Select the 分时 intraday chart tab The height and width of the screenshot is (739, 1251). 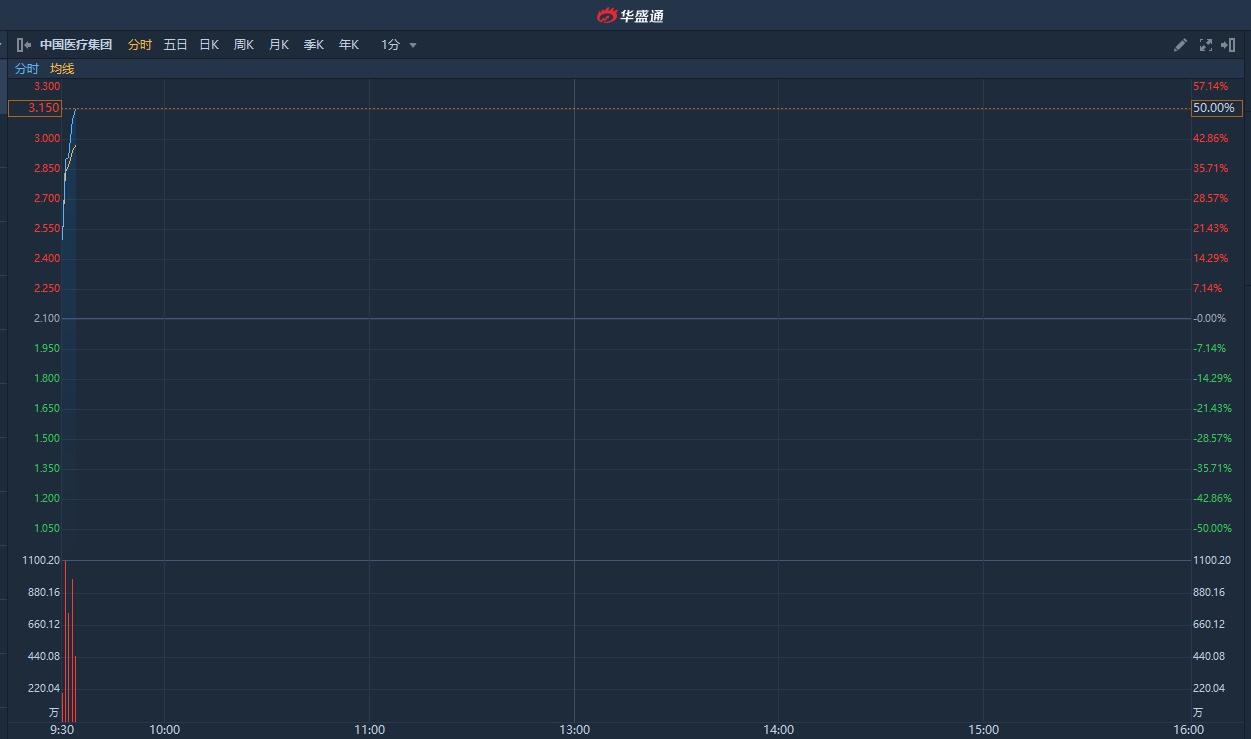140,45
